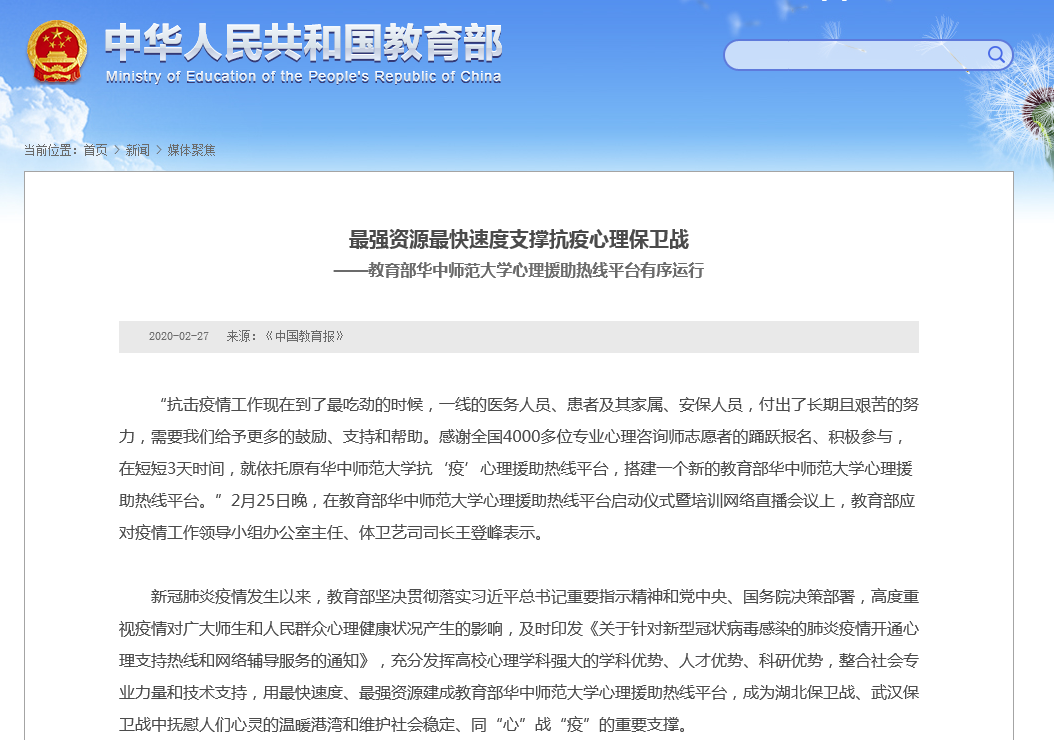1054x740 pixels.
Task: Open 新闻 breadcrumb link
Action: [137, 150]
